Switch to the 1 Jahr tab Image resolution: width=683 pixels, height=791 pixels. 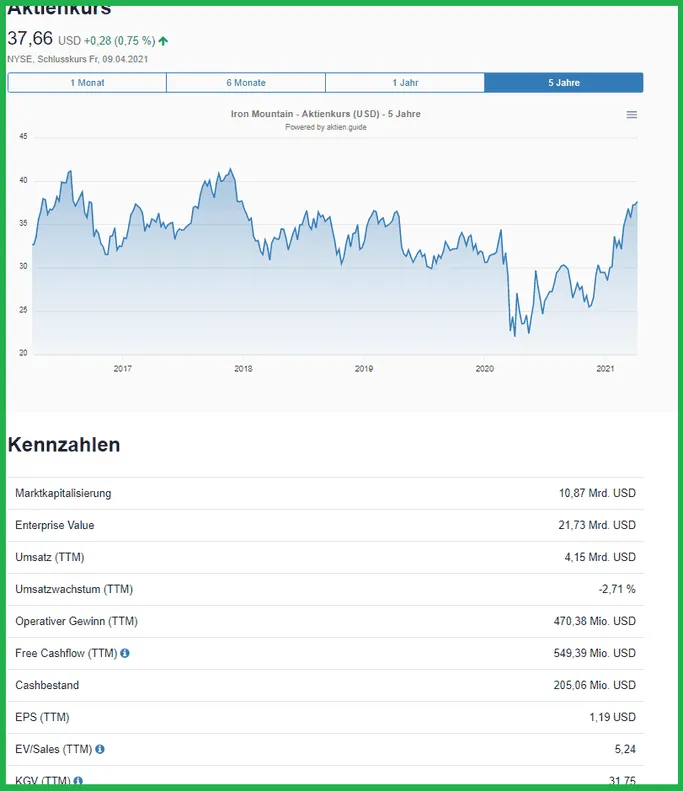(405, 83)
